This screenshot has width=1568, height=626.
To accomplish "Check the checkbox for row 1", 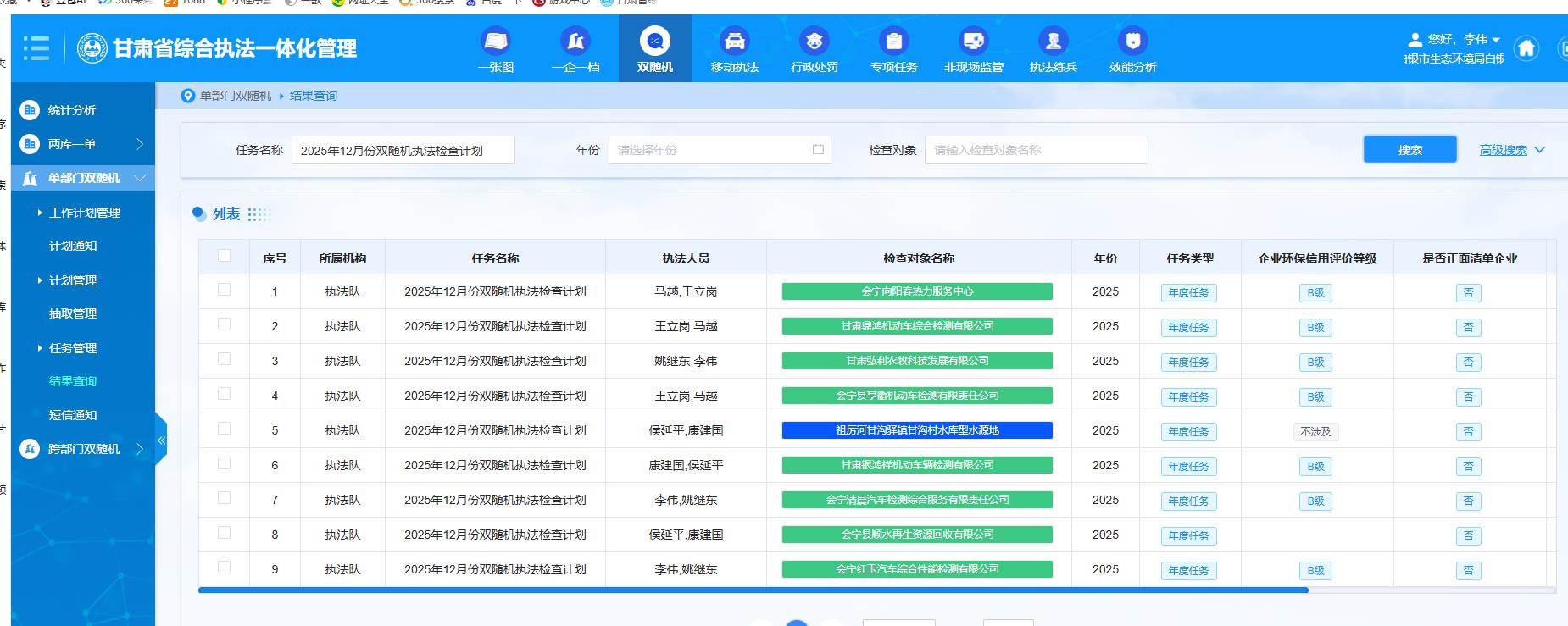I will 224,290.
